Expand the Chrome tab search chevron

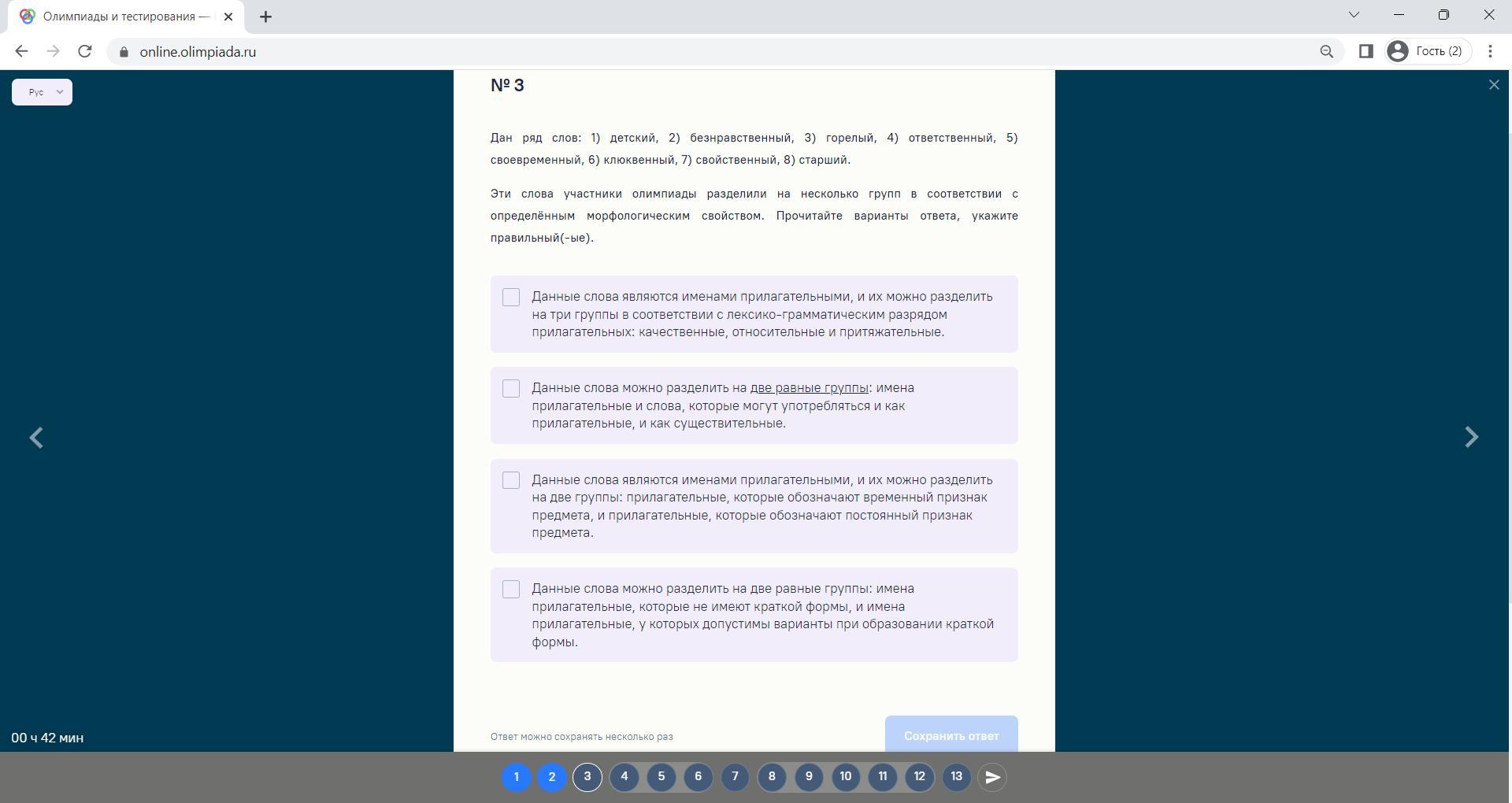pyautogui.click(x=1354, y=15)
